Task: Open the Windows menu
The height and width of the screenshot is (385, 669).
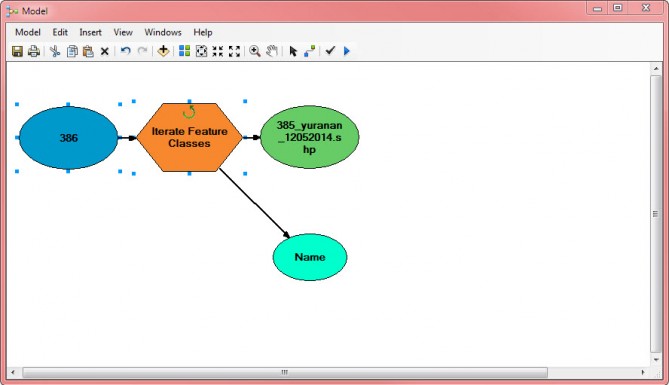Action: tap(163, 32)
